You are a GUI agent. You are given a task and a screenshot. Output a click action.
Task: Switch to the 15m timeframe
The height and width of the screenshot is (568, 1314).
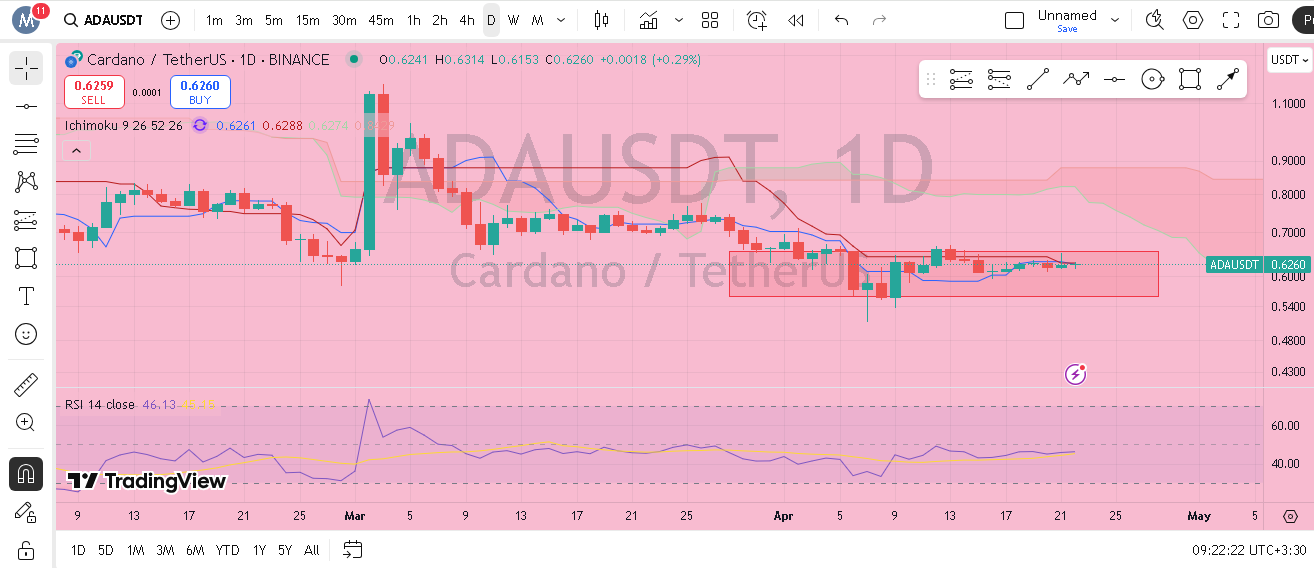[x=308, y=20]
